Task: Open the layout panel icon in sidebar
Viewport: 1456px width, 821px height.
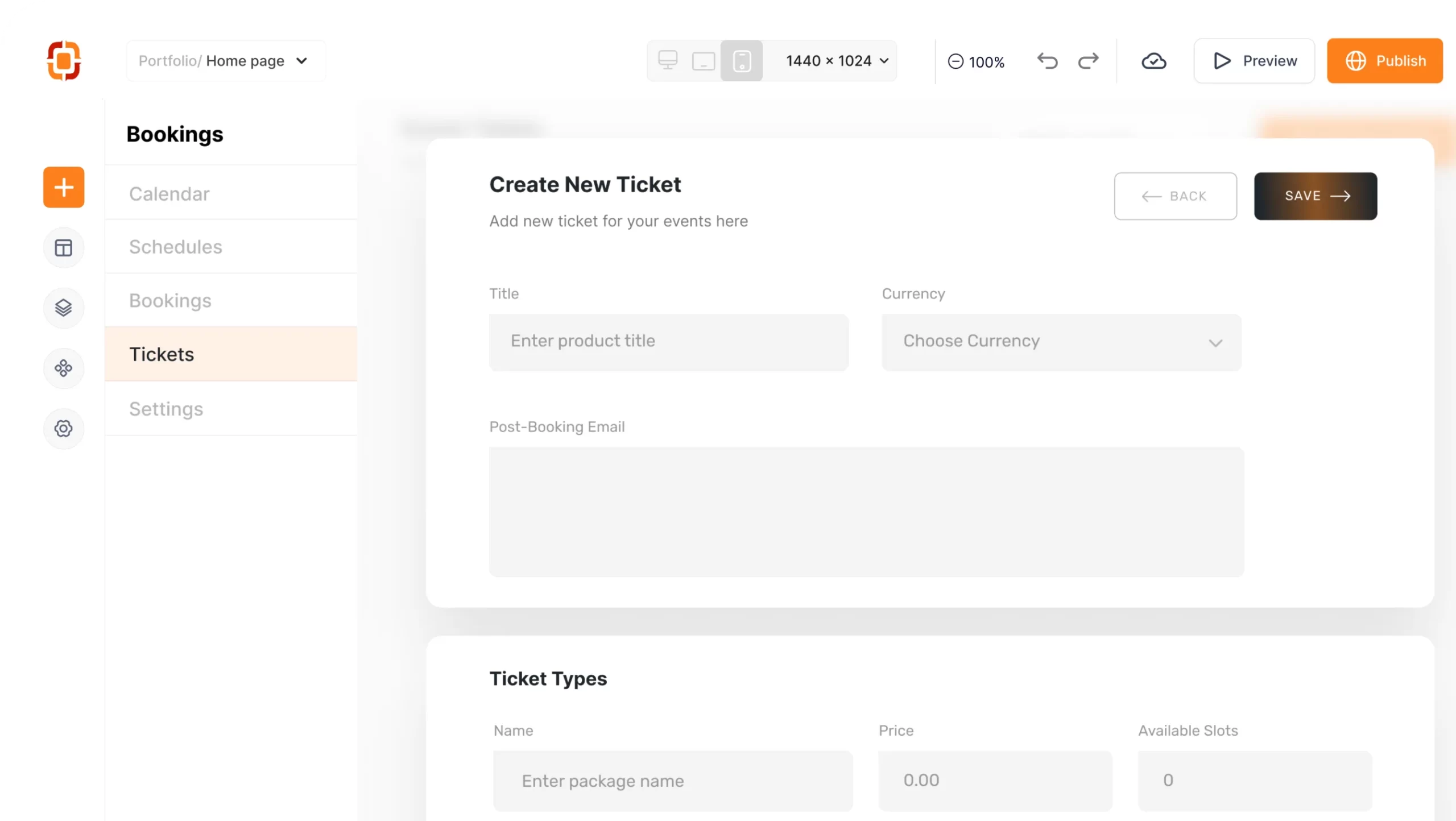Action: pos(64,248)
